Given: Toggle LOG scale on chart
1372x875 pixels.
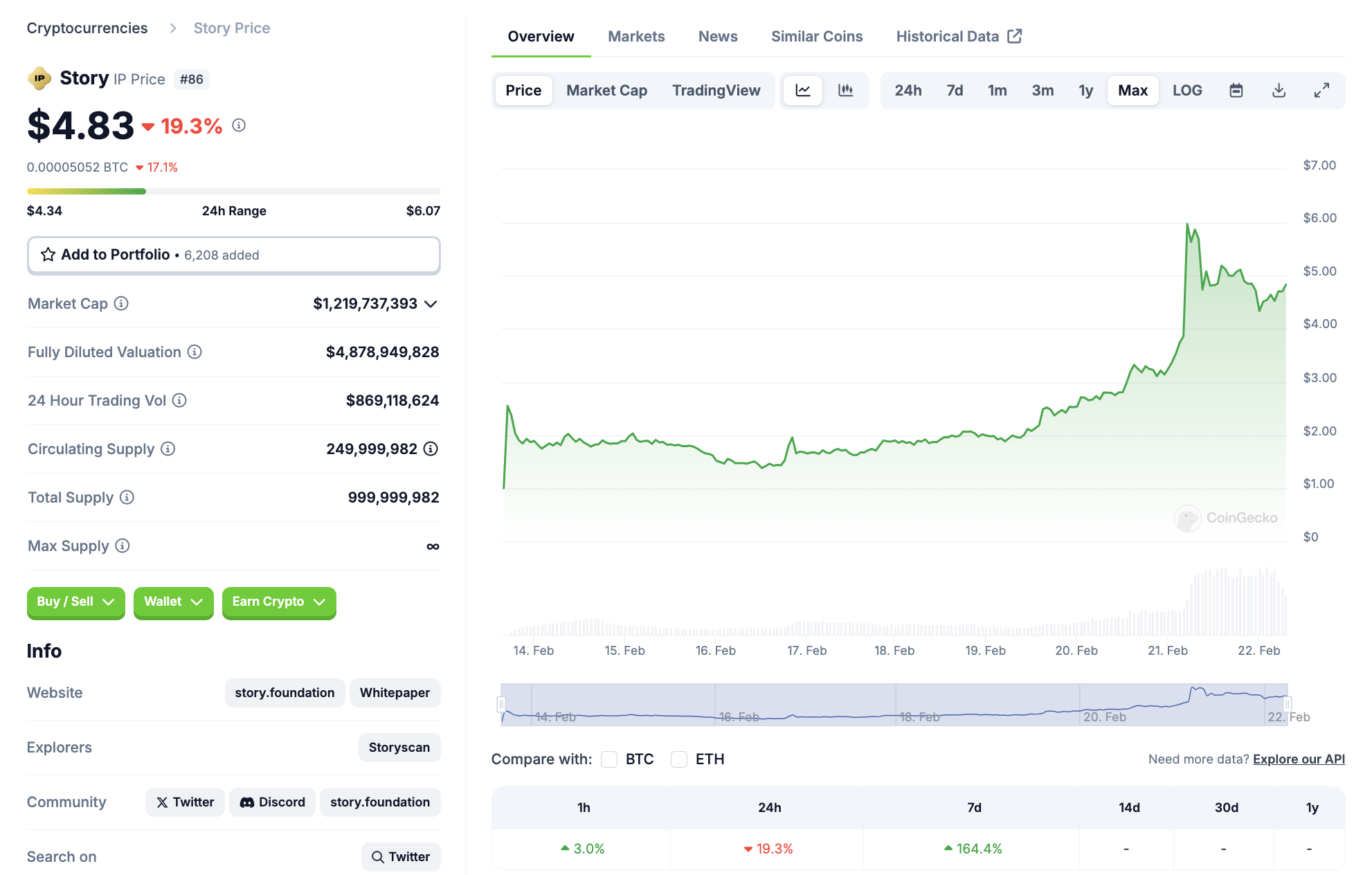Looking at the screenshot, I should click(1186, 91).
